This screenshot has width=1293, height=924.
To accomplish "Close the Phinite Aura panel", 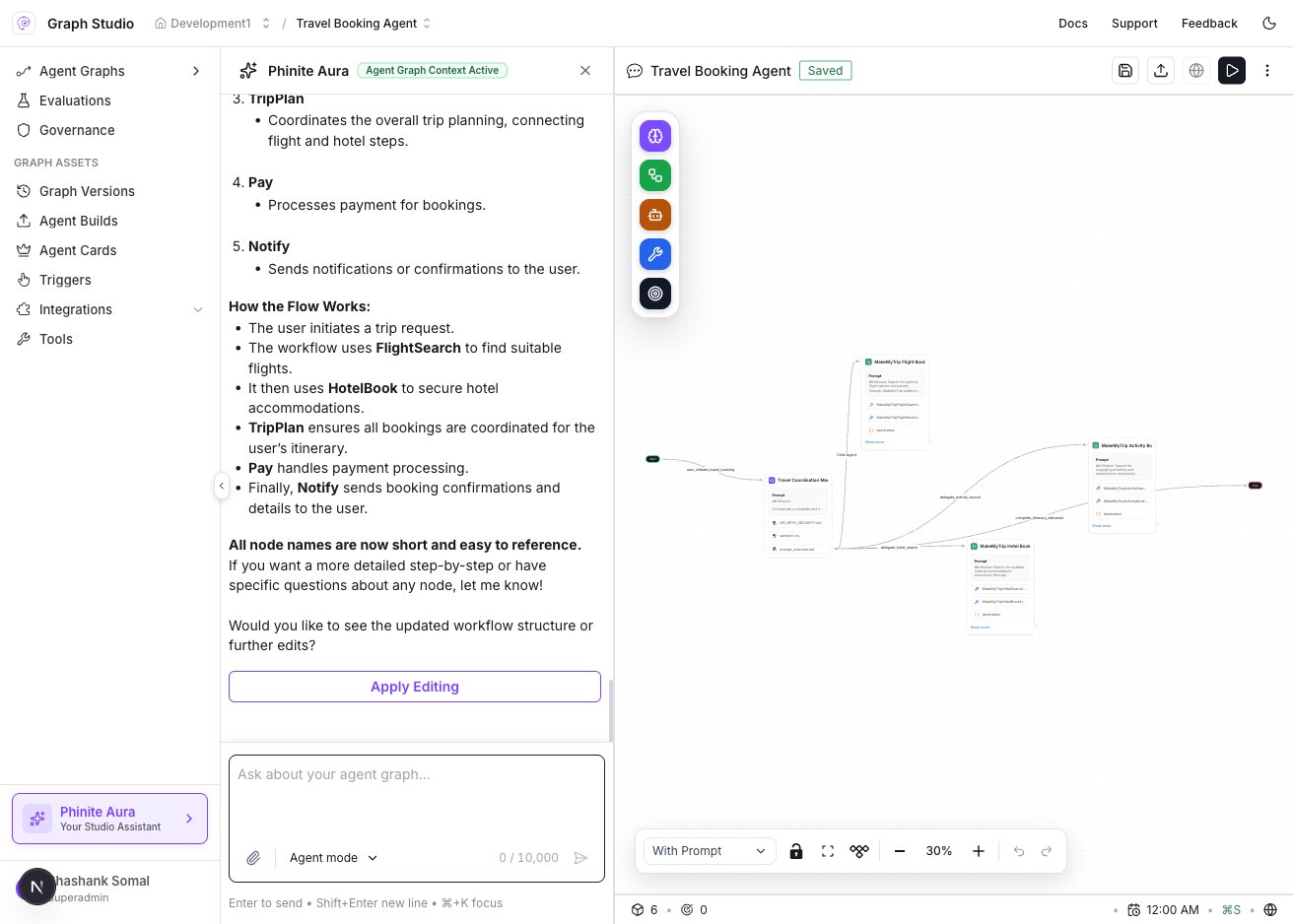I will (x=585, y=70).
